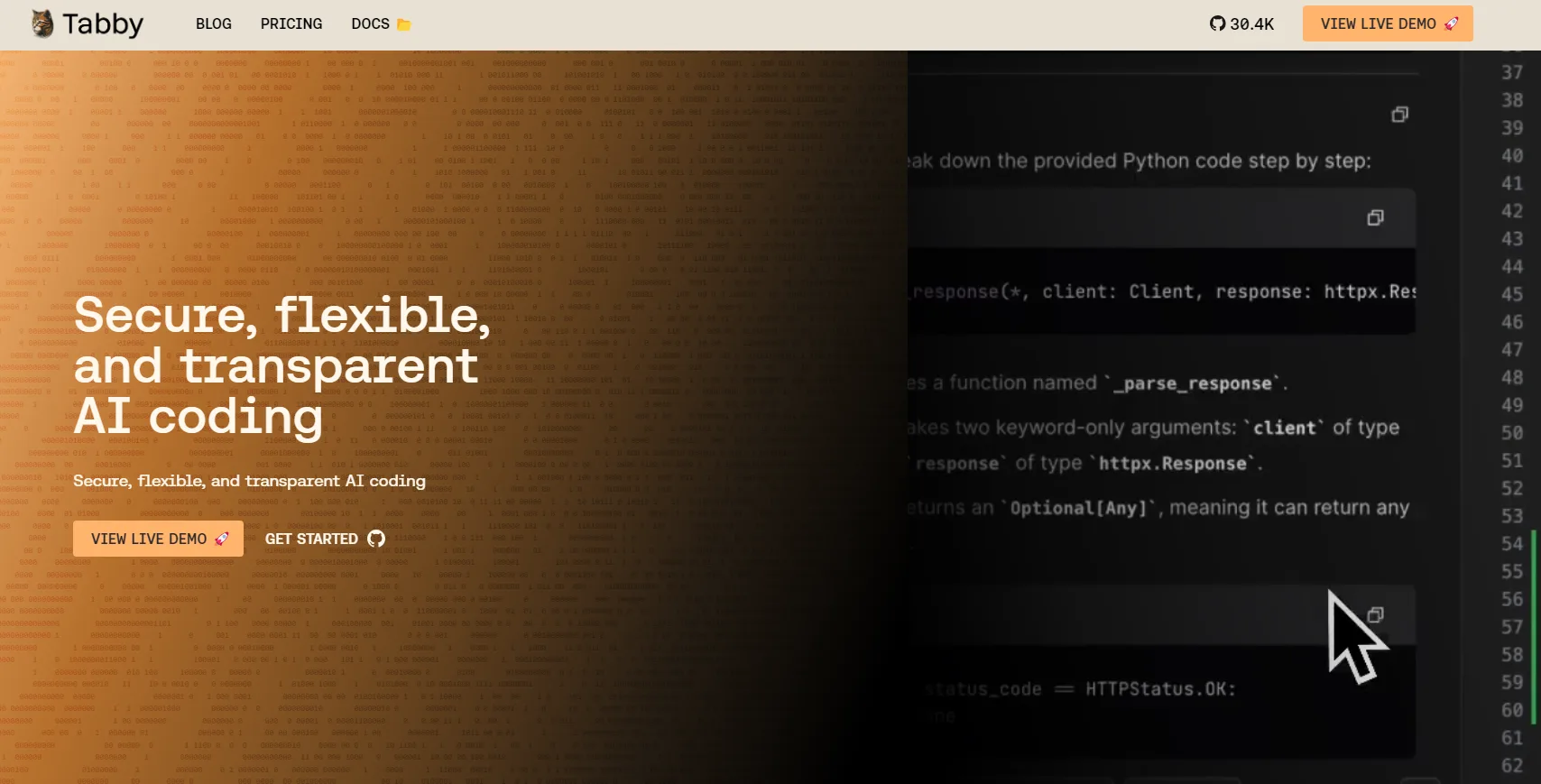1541x784 pixels.
Task: Click the GitHub icon in header
Action: [1217, 24]
